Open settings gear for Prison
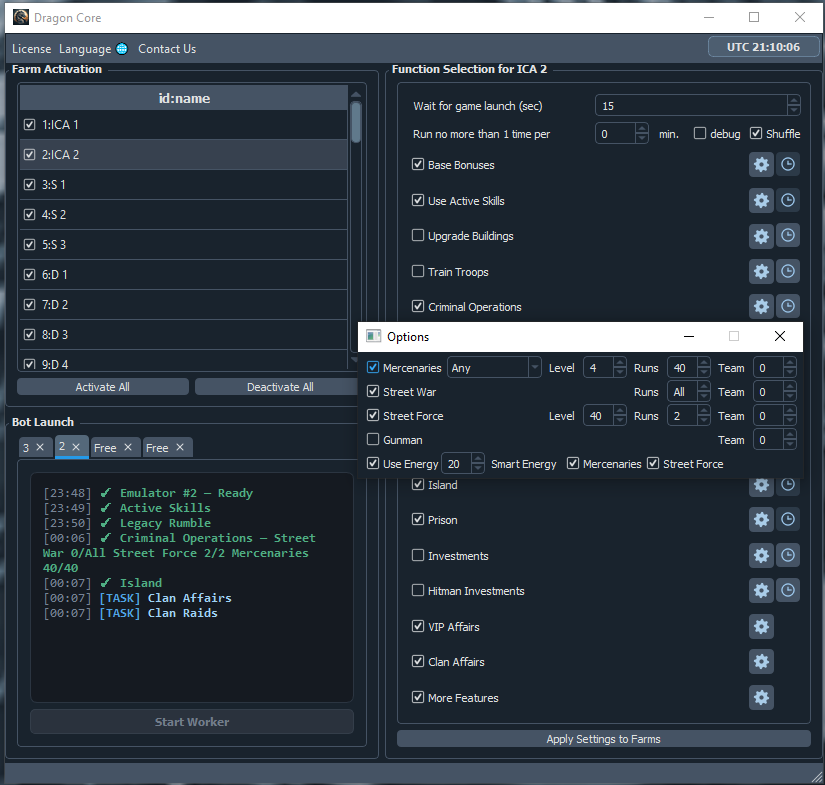825x785 pixels. [x=761, y=520]
